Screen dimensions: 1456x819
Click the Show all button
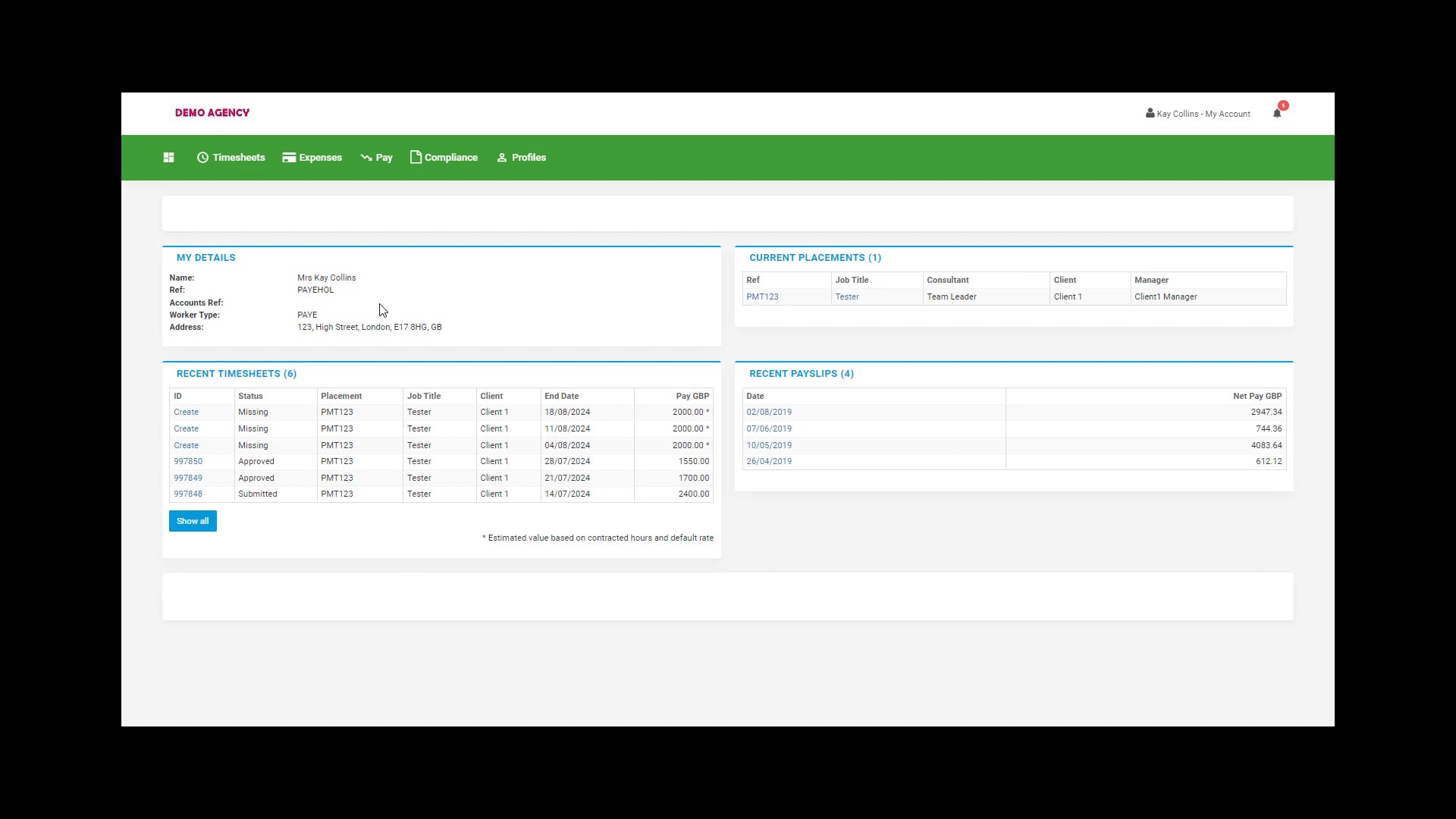coord(192,521)
